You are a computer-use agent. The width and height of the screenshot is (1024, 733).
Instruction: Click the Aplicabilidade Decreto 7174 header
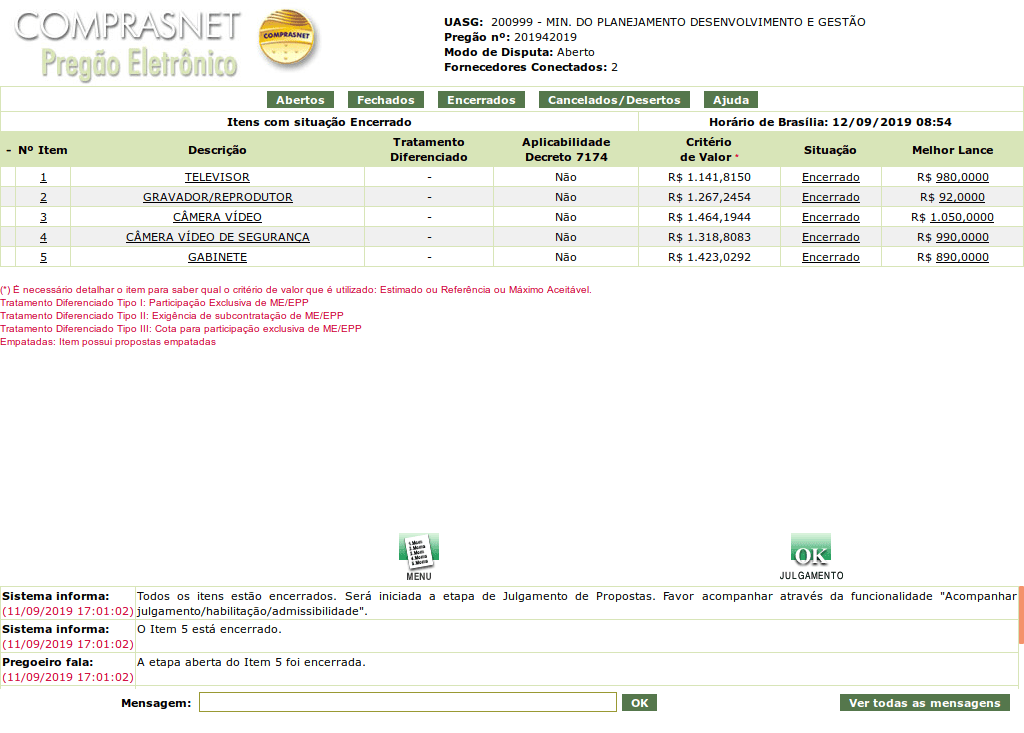pyautogui.click(x=566, y=150)
